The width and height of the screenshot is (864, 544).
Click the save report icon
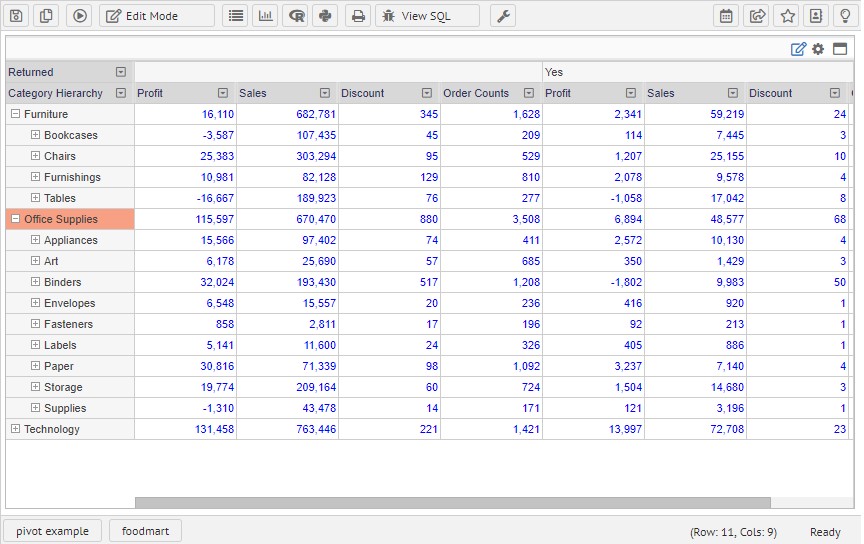click(x=16, y=16)
